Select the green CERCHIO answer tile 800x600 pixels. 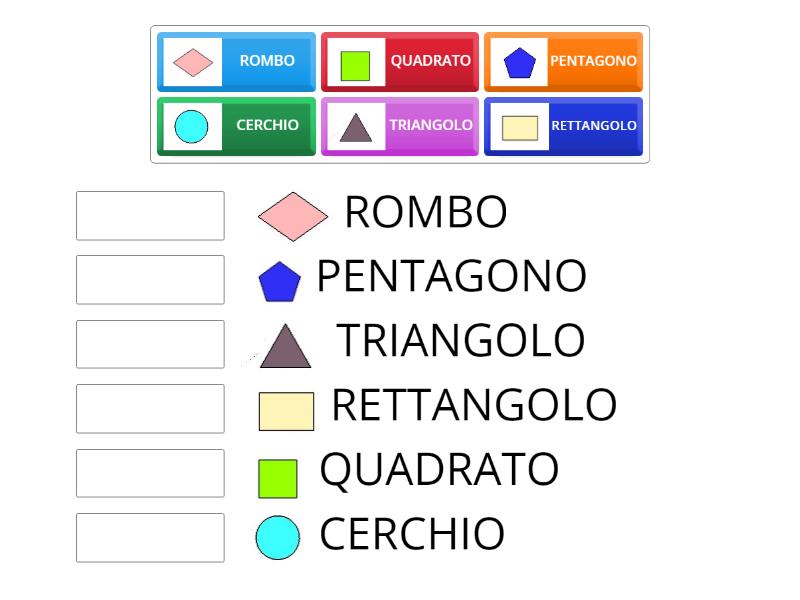pos(236,126)
